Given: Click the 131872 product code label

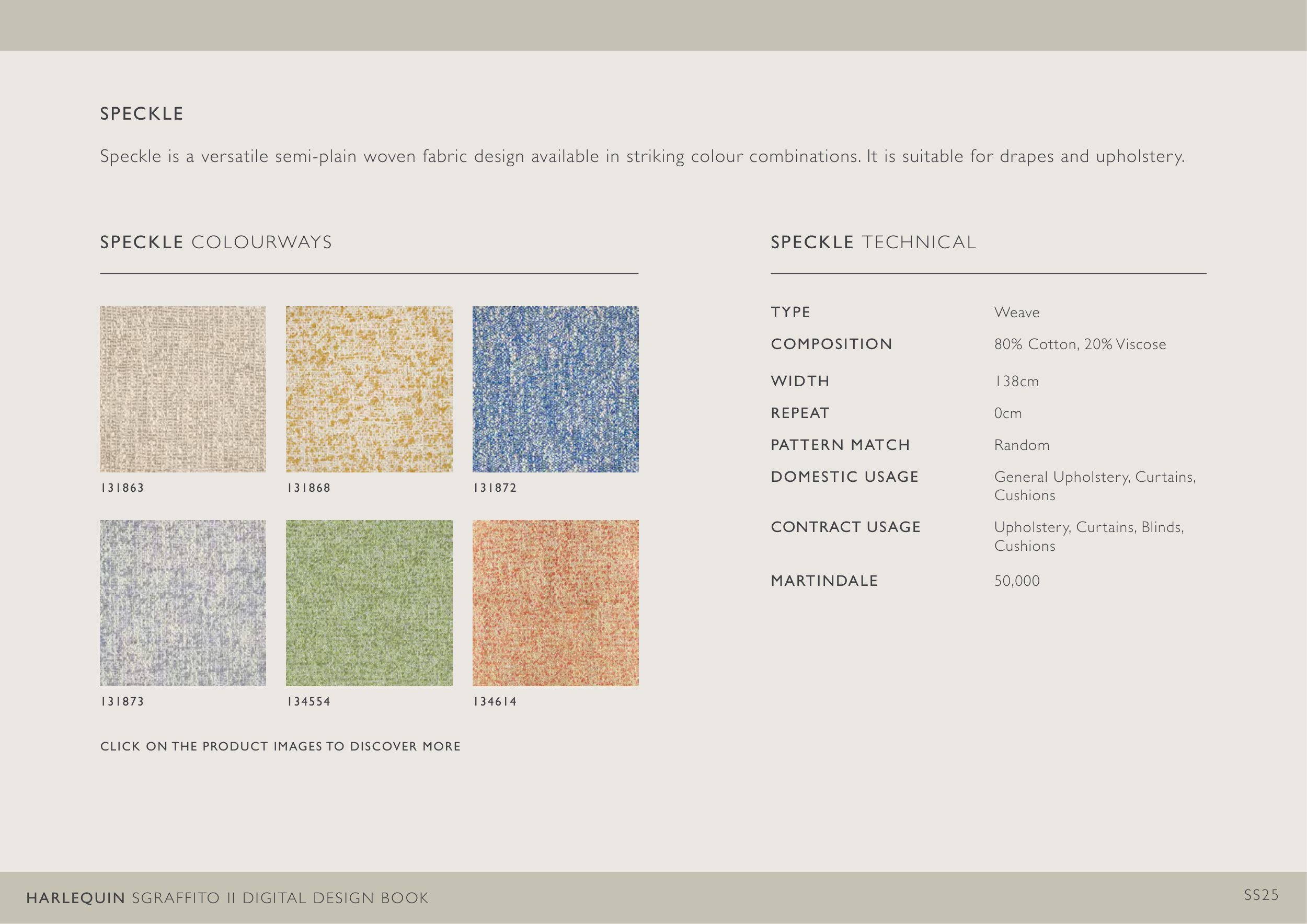Looking at the screenshot, I should [x=495, y=488].
